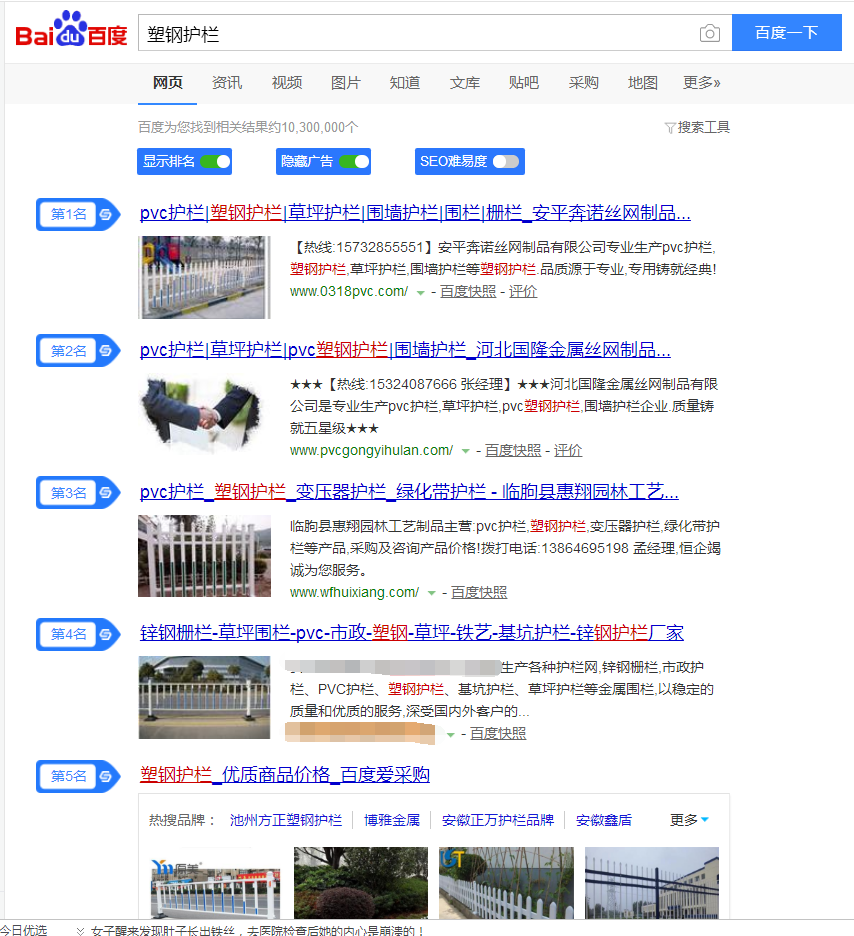Select the 网页 tab
Viewport: 854px width, 936px height.
tap(168, 82)
